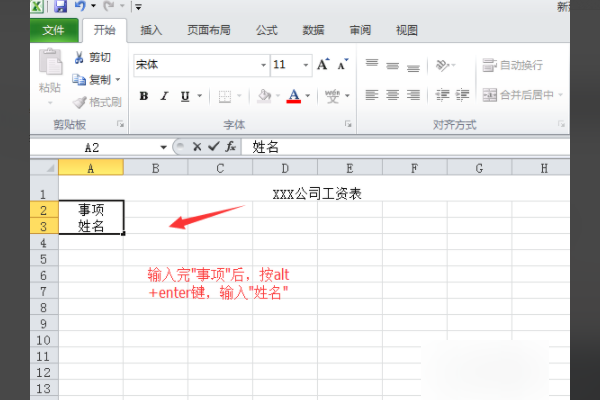Click the name box showing A2
This screenshot has width=600, height=400.
click(93, 147)
